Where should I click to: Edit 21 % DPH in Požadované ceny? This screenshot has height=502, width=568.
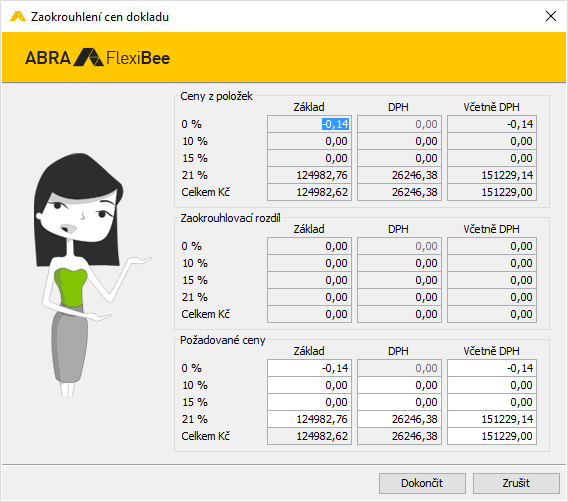point(399,419)
